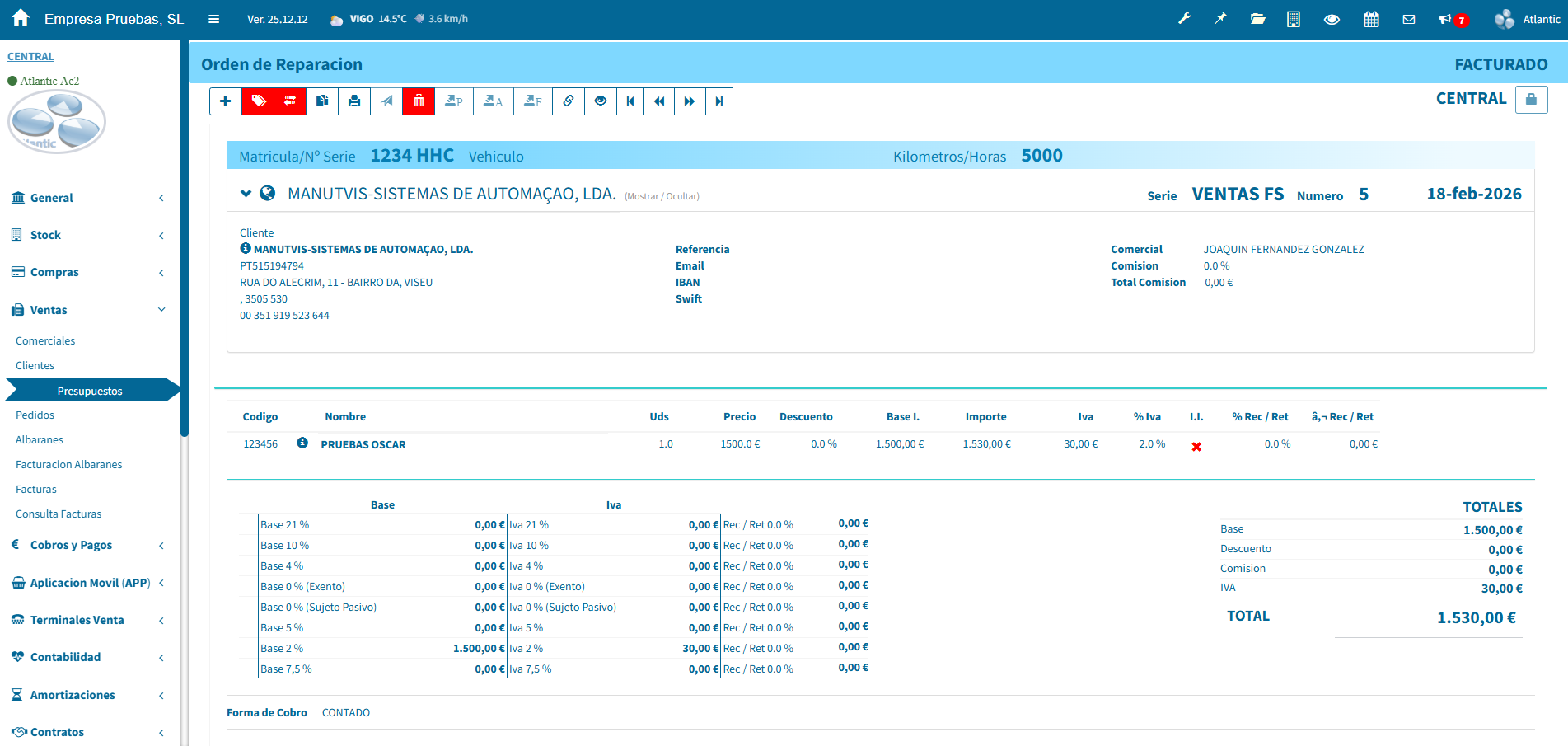This screenshot has height=746, width=1568.
Task: Collapse the client details chevron
Action: coord(246,194)
